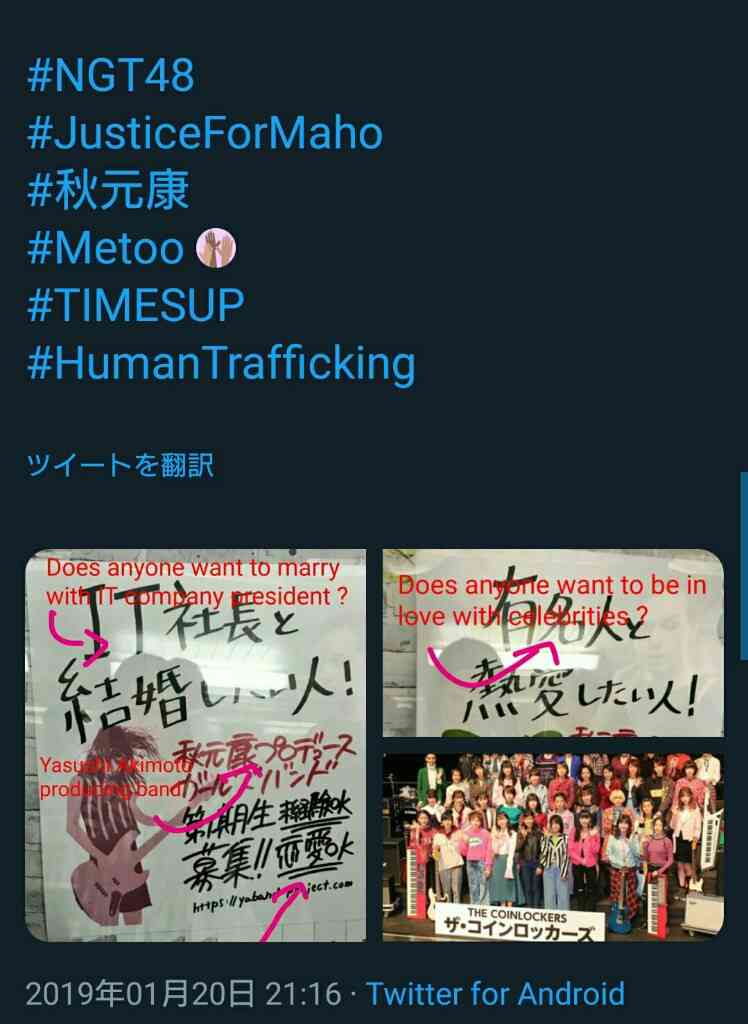Open the IT社長と結婚 poster image
This screenshot has width=748, height=1024.
195,745
